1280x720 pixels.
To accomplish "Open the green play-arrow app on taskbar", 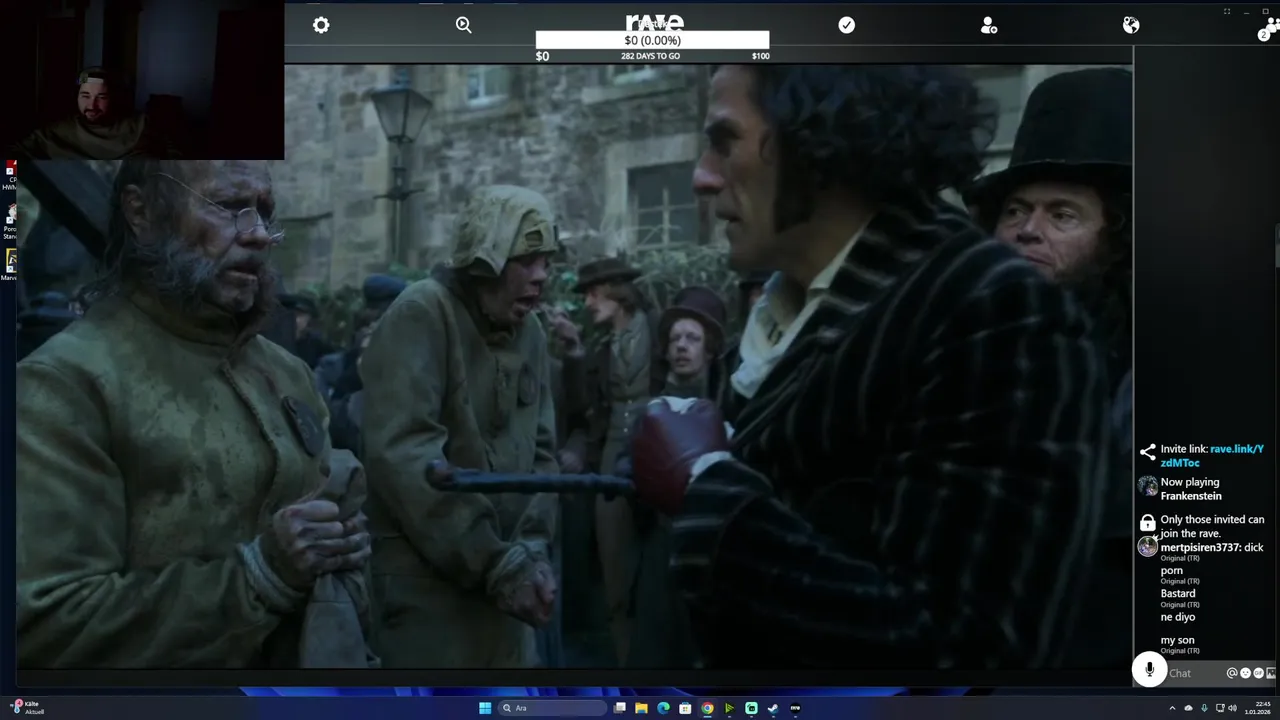I will [x=729, y=708].
